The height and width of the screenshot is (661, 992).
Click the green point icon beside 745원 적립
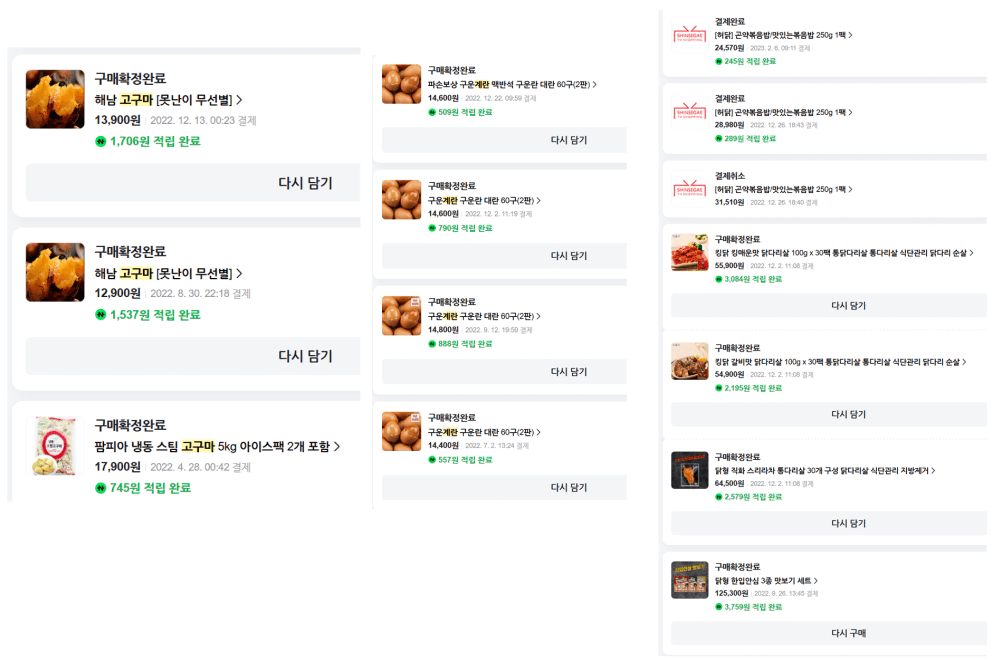pos(101,488)
